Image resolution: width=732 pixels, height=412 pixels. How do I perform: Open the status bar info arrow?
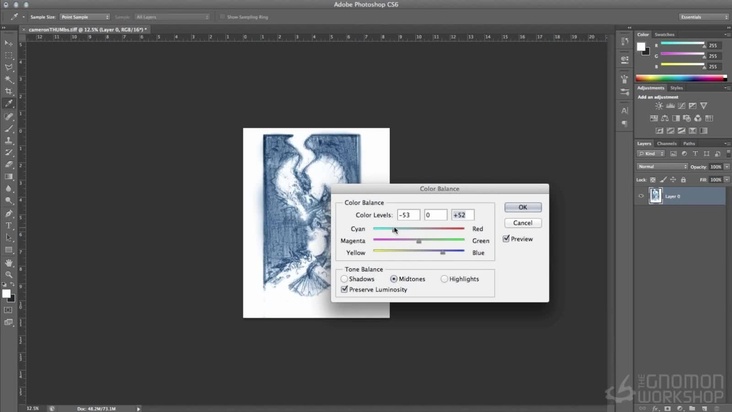tap(139, 409)
